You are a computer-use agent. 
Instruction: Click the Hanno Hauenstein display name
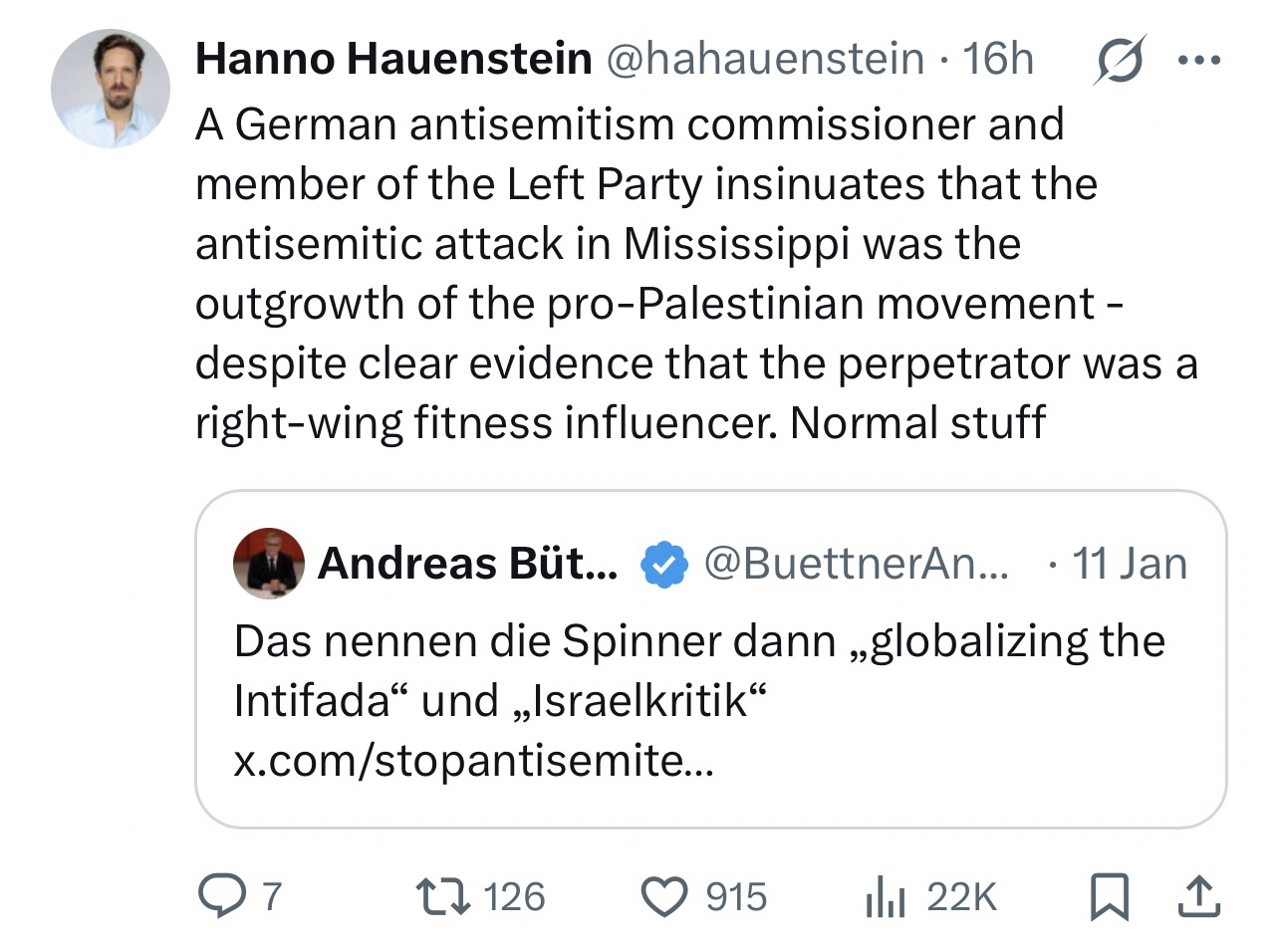click(393, 60)
